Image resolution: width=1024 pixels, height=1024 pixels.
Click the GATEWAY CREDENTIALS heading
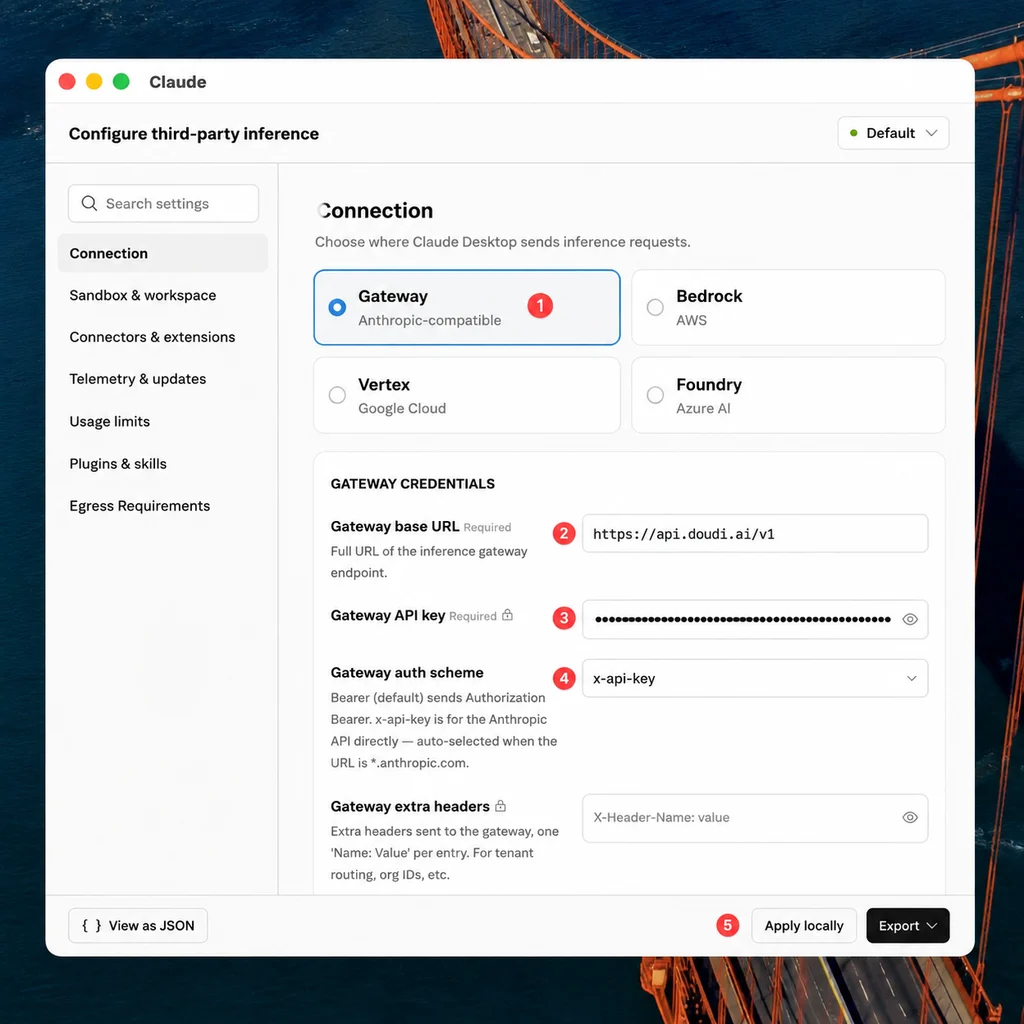[413, 484]
